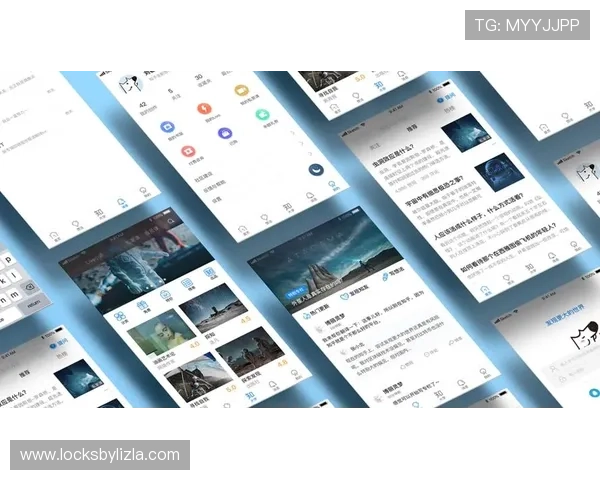The height and width of the screenshot is (480, 600).
Task: Tap the active 知 tab on the discover screen
Action: coord(249,395)
